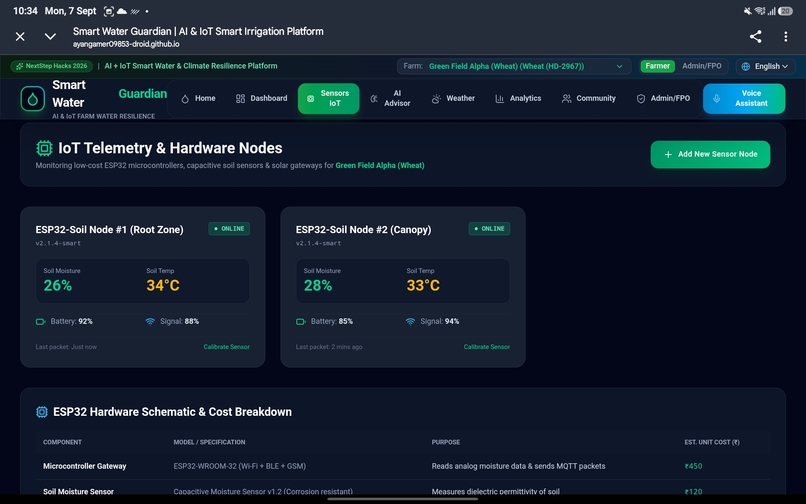Click the ESP32-WROOM-32 model specification cell
The width and height of the screenshot is (806, 504).
pyautogui.click(x=240, y=466)
